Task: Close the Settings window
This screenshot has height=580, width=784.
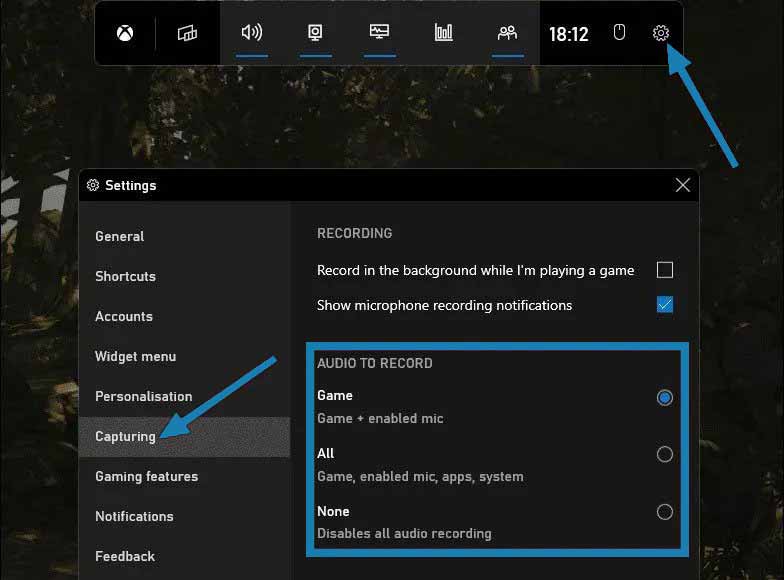Action: point(682,185)
